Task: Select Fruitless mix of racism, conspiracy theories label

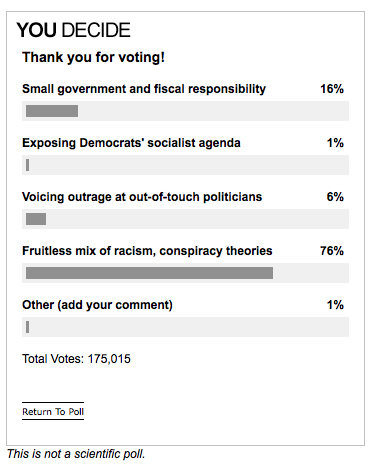Action: point(147,251)
